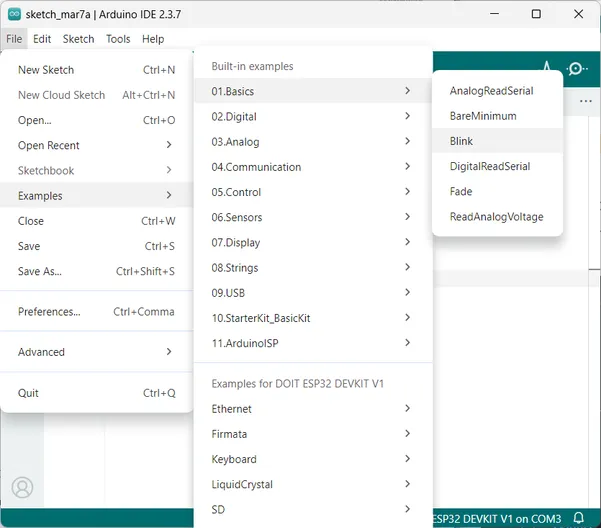Image resolution: width=601 pixels, height=528 pixels.
Task: Expand the LiquidCrystal library examples
Action: 313,484
